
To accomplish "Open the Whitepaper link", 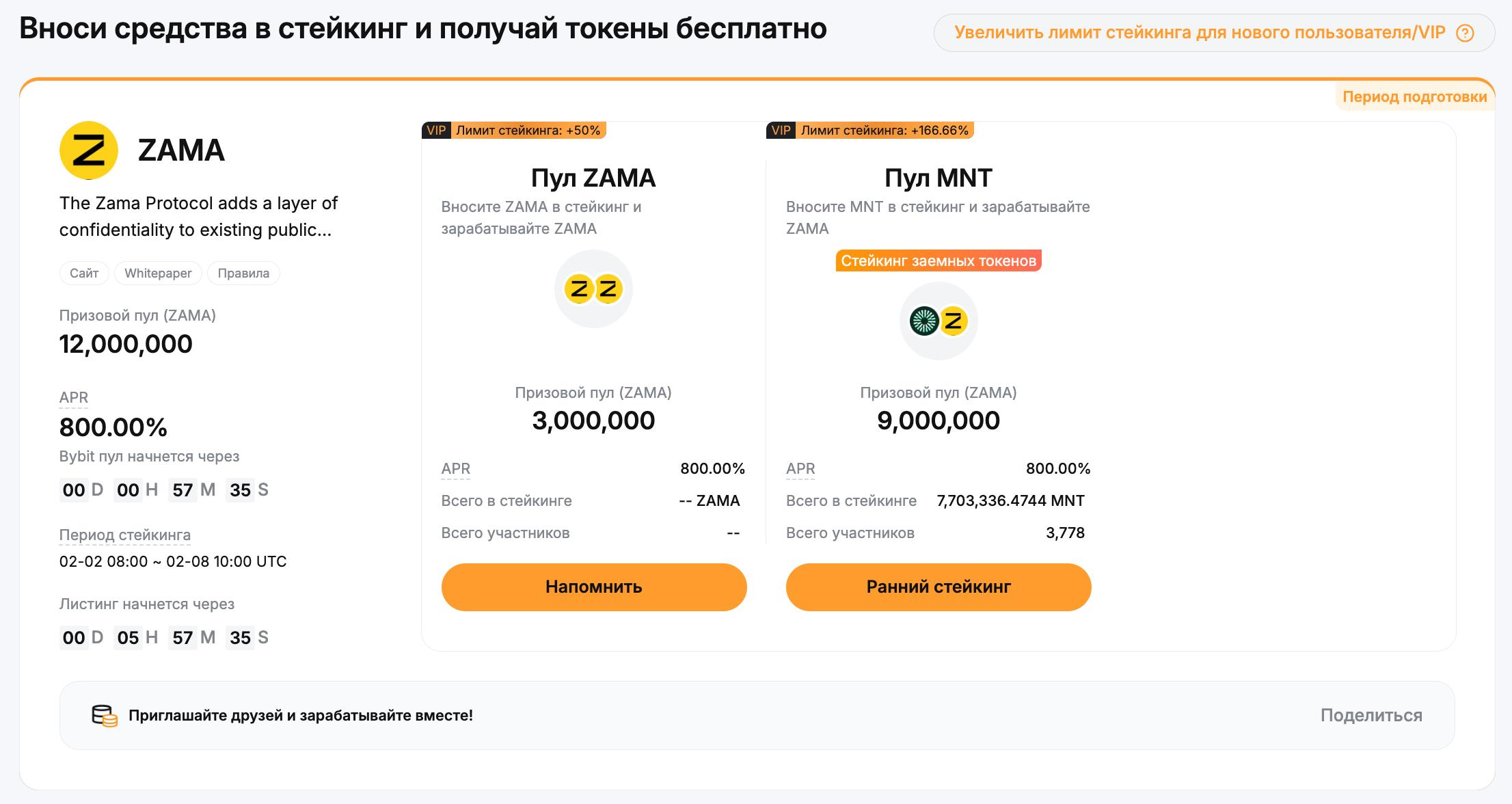I will (x=157, y=273).
